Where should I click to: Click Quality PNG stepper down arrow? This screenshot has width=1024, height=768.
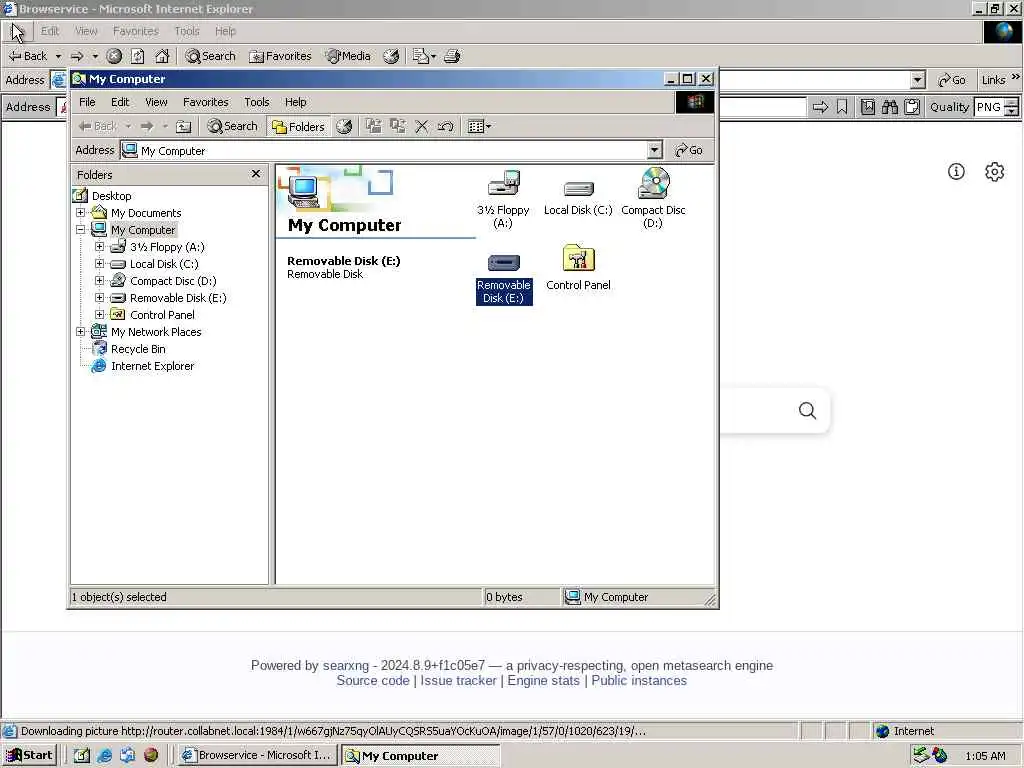point(1012,112)
